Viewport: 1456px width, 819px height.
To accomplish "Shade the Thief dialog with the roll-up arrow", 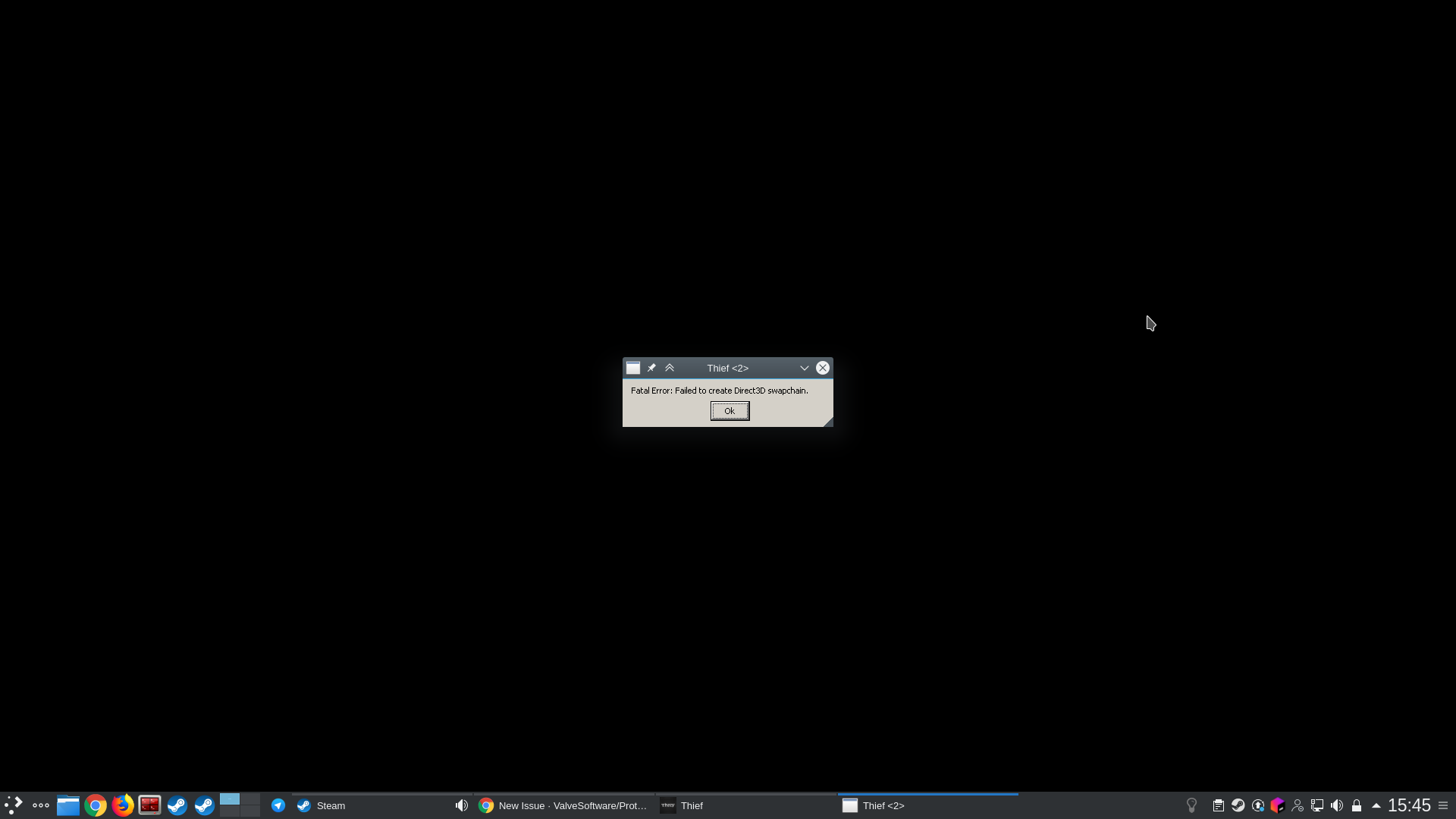I will point(670,368).
